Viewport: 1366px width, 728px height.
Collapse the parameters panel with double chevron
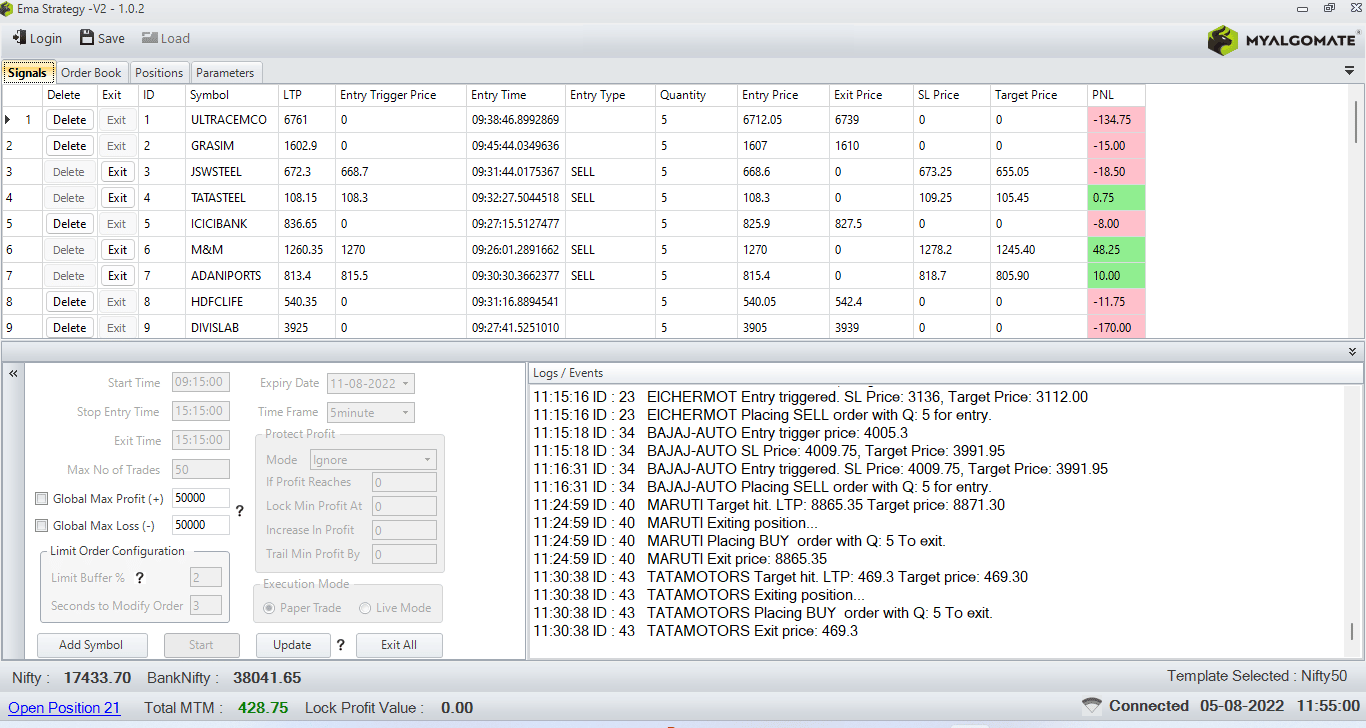click(14, 373)
